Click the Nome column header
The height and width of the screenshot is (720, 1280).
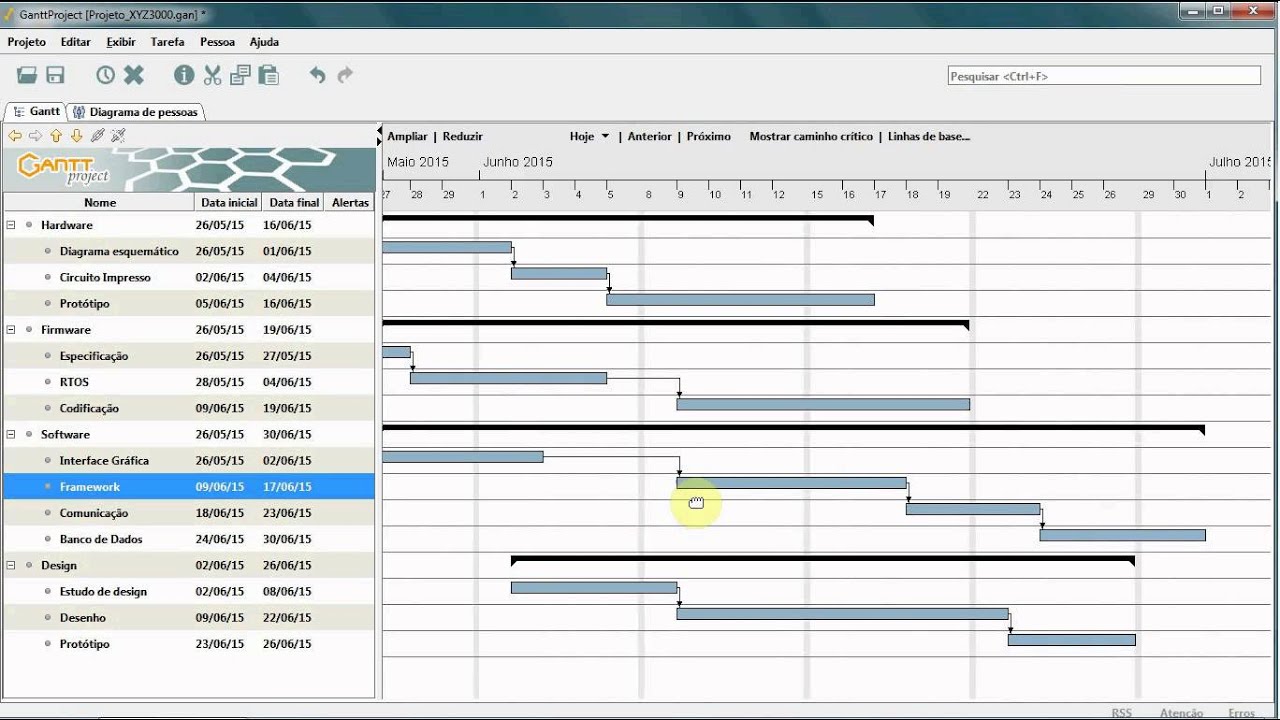(100, 202)
